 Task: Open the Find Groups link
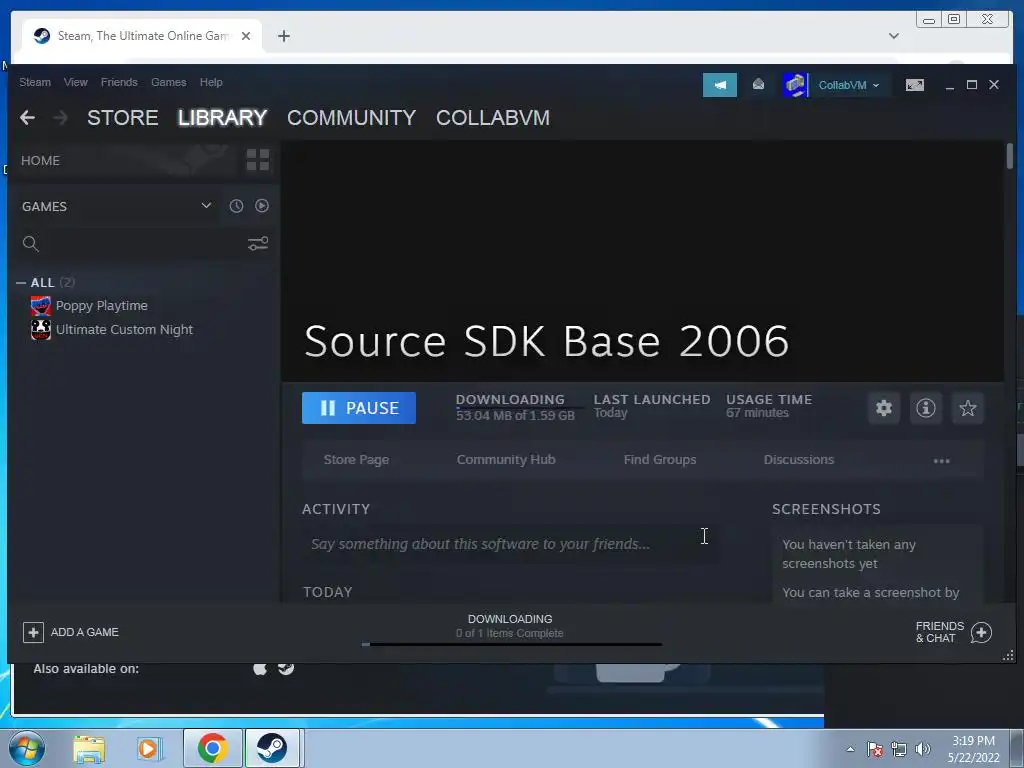[x=660, y=460]
